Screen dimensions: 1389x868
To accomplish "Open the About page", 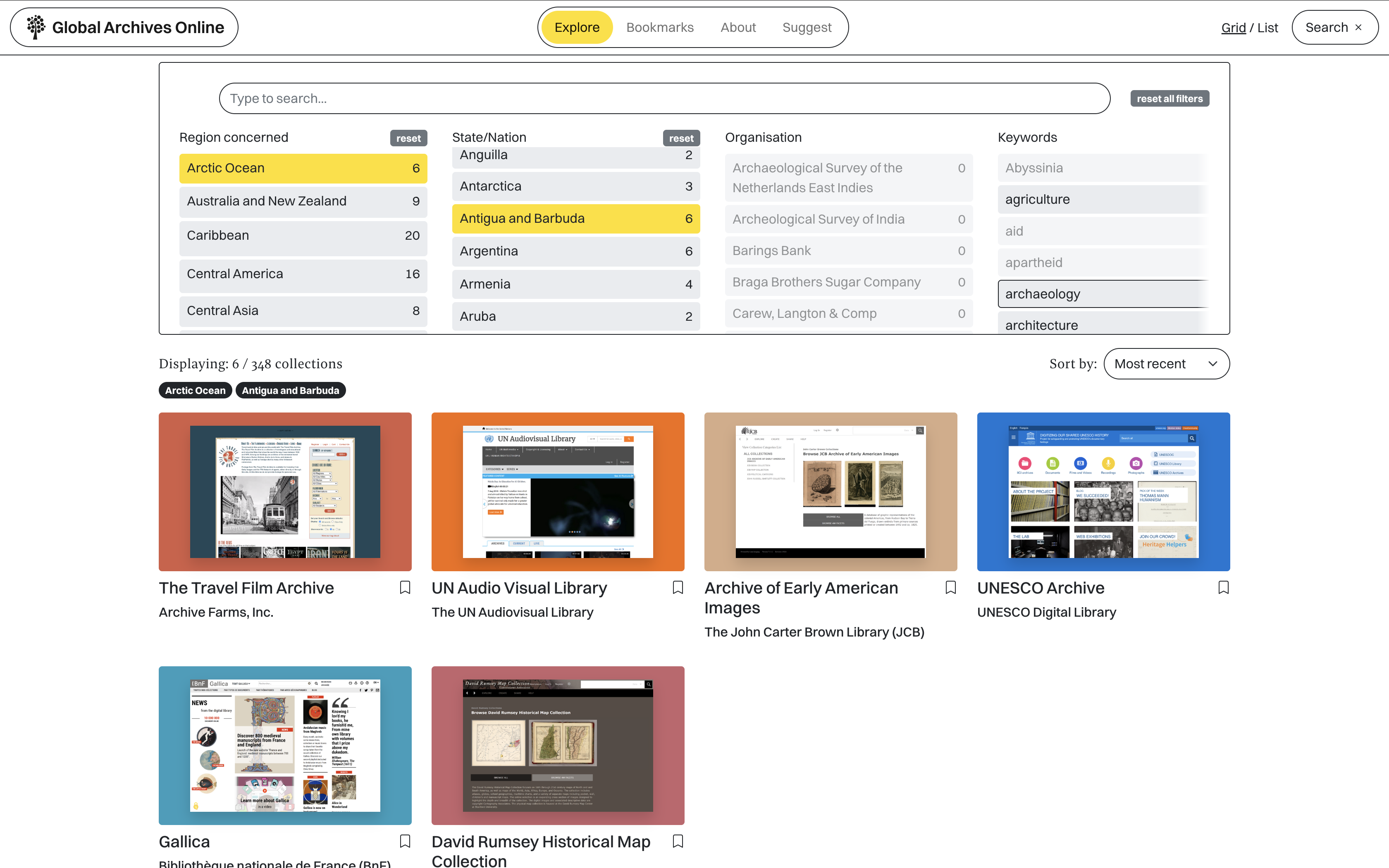I will point(738,28).
